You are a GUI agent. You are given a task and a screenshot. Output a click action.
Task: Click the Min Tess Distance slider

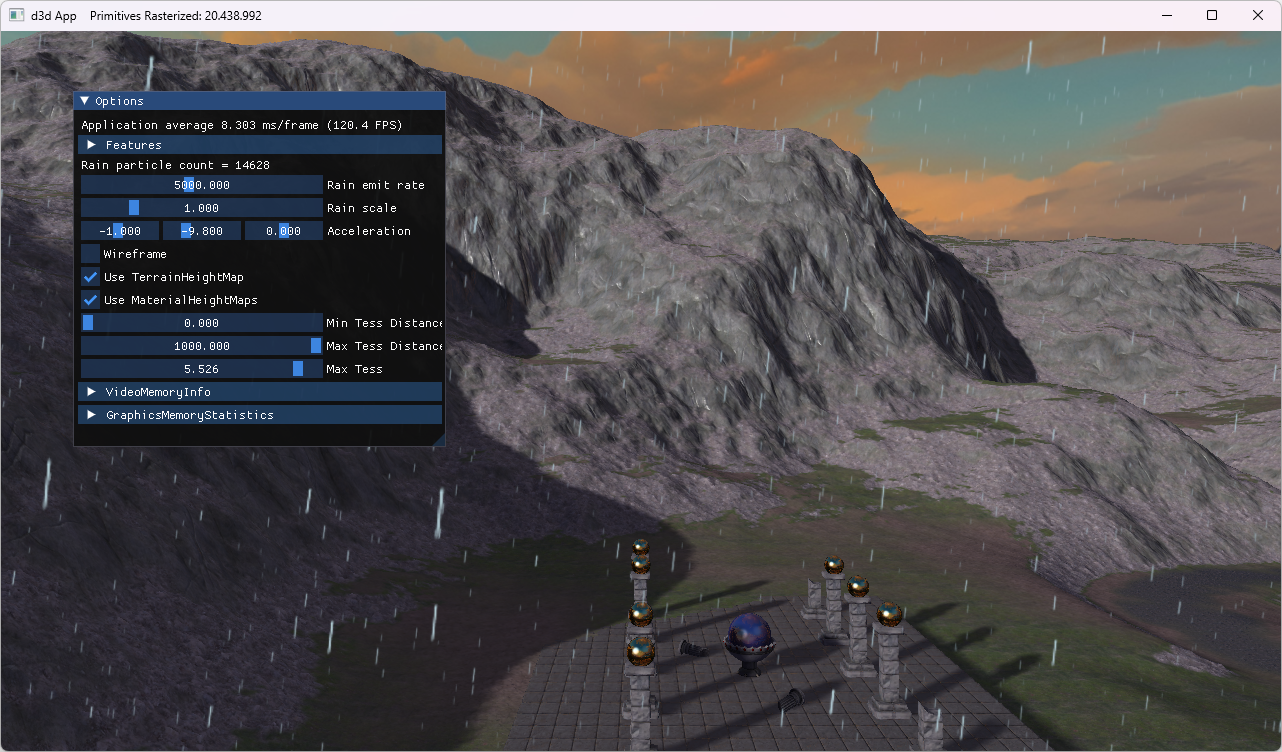click(x=200, y=322)
